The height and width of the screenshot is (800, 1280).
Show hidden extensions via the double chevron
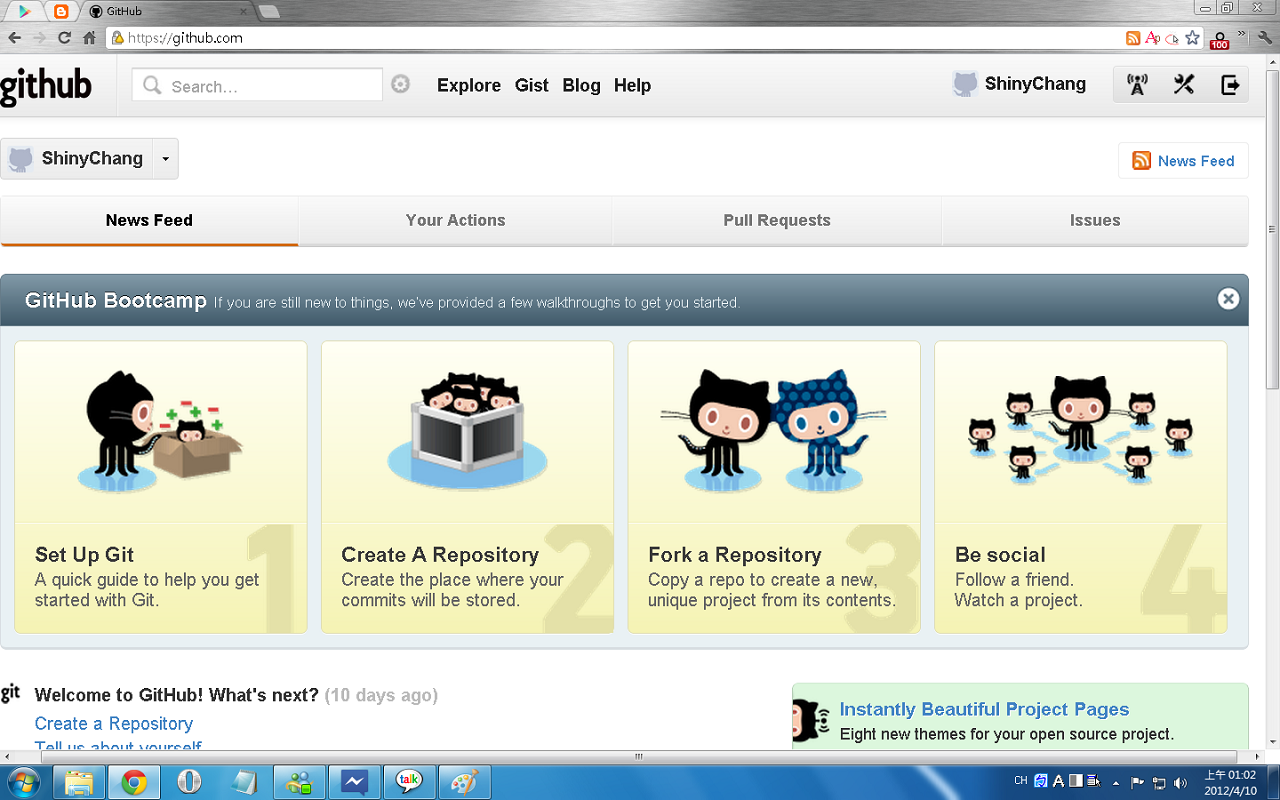tap(1242, 34)
